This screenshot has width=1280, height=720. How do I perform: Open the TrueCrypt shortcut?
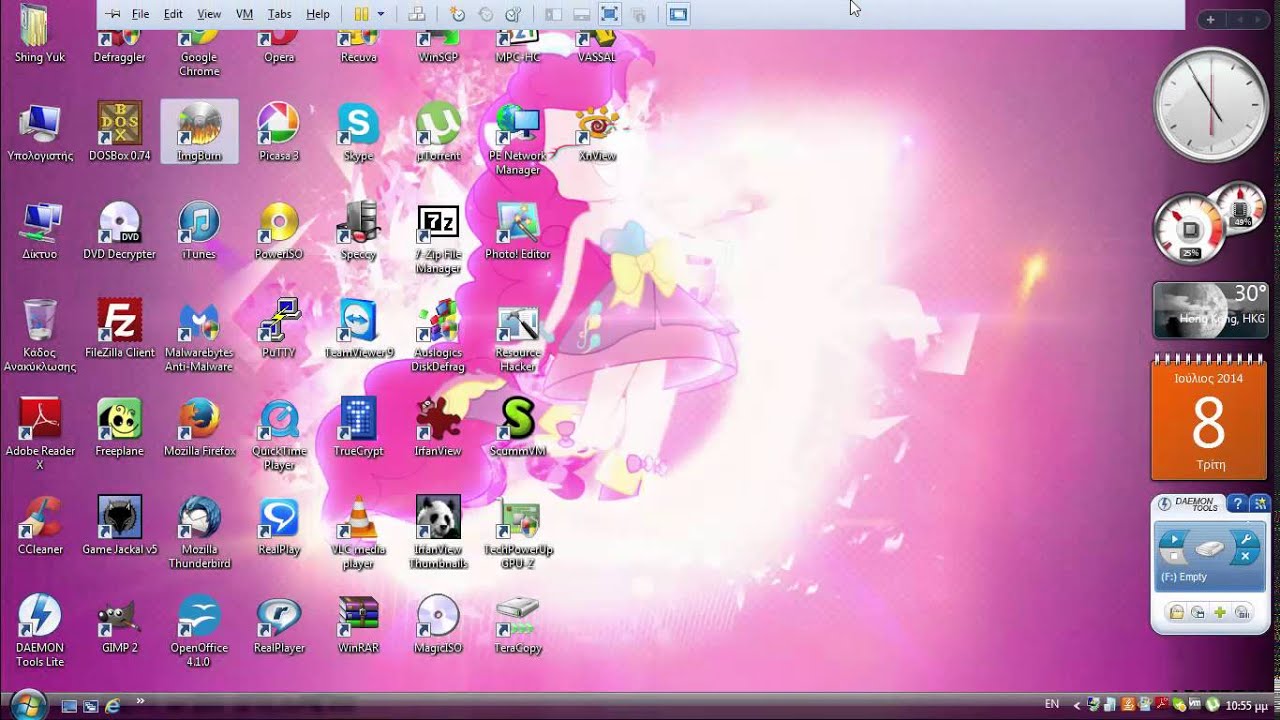[358, 427]
